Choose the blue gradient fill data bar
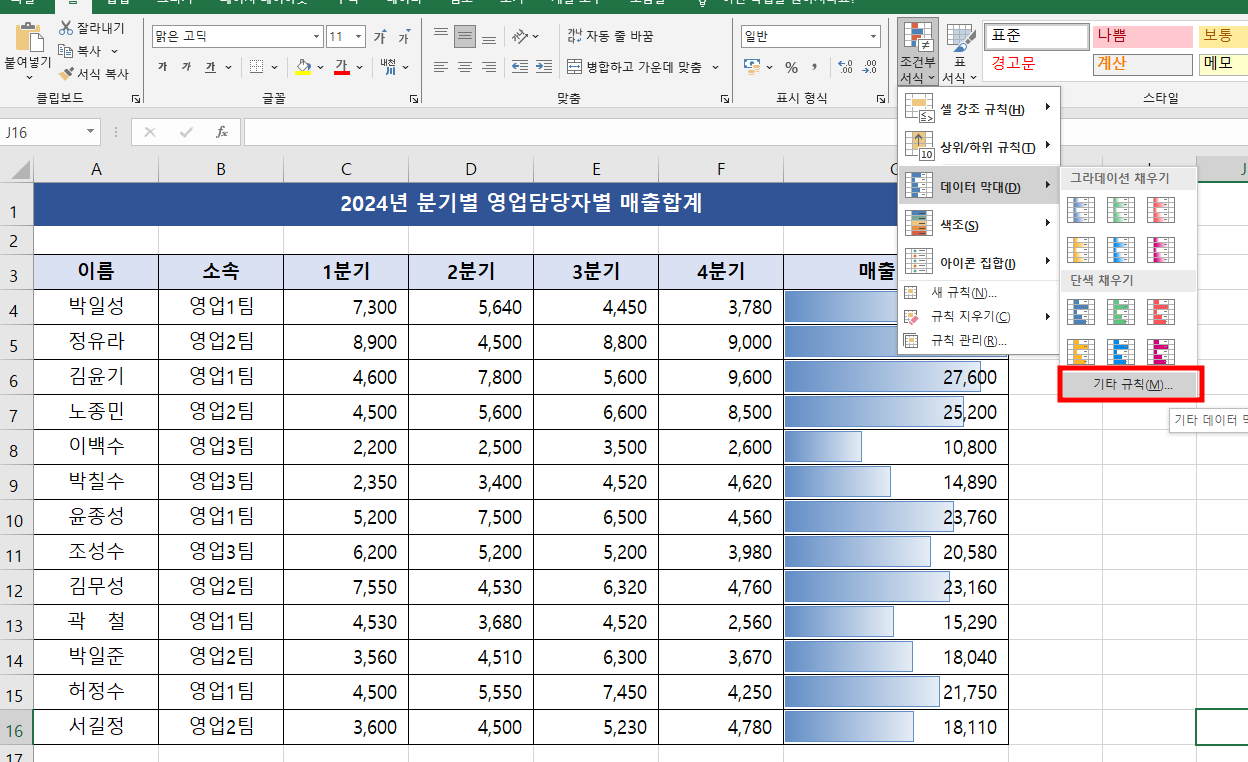The height and width of the screenshot is (762, 1248). pos(1081,209)
